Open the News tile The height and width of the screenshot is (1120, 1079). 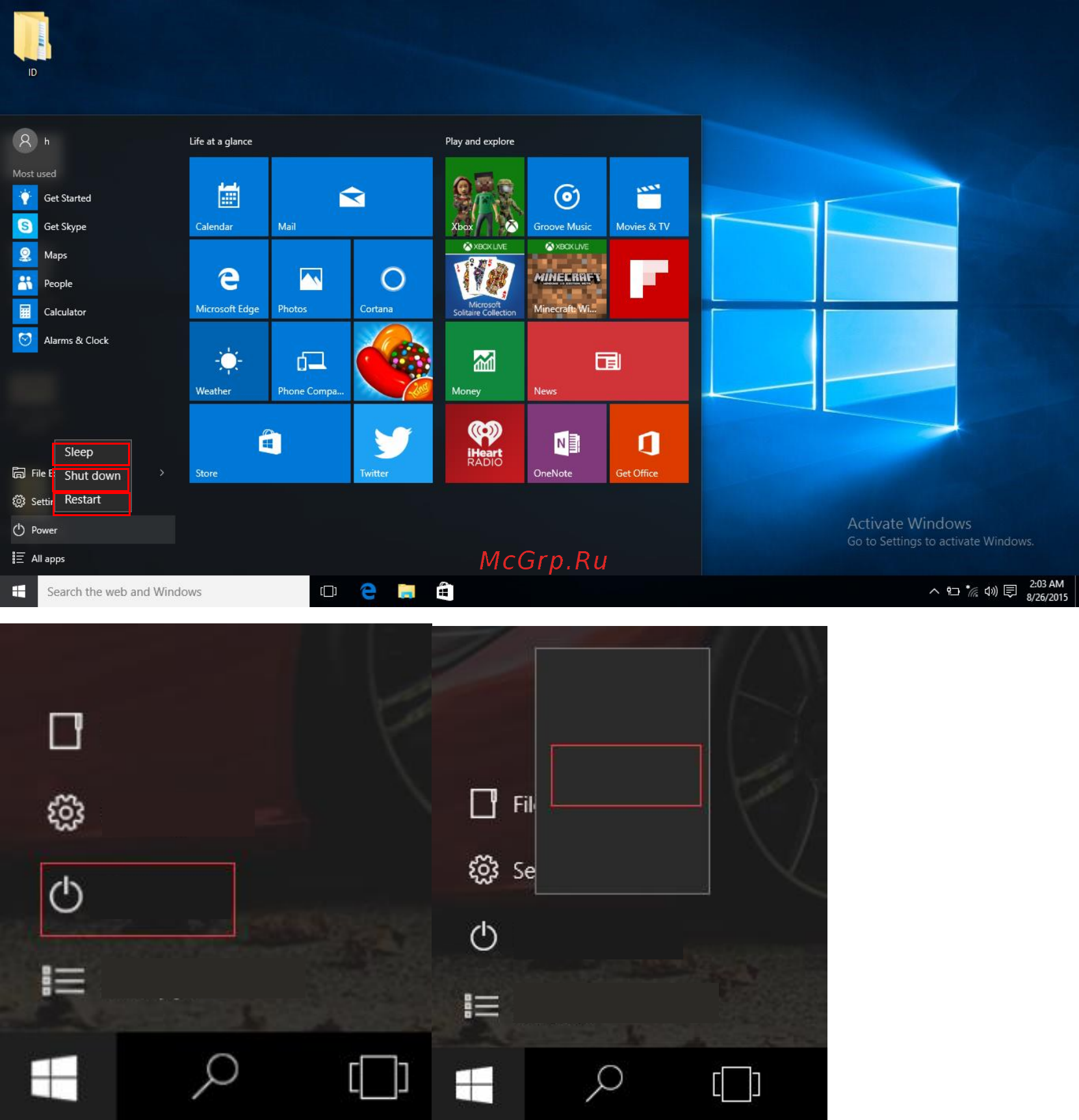click(x=608, y=361)
